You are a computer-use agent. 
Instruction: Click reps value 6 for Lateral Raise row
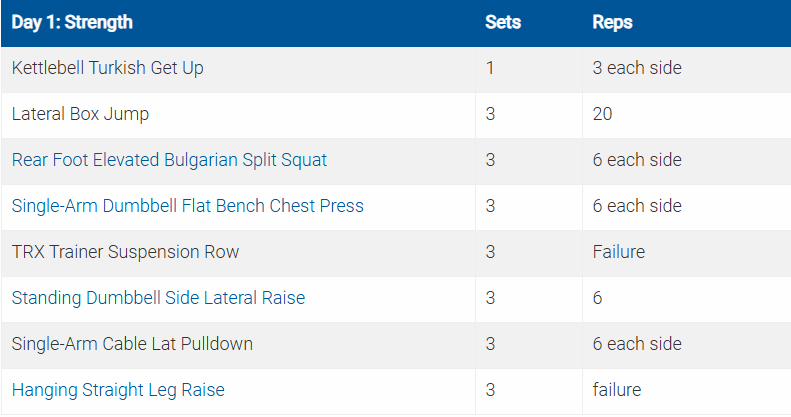tap(597, 298)
